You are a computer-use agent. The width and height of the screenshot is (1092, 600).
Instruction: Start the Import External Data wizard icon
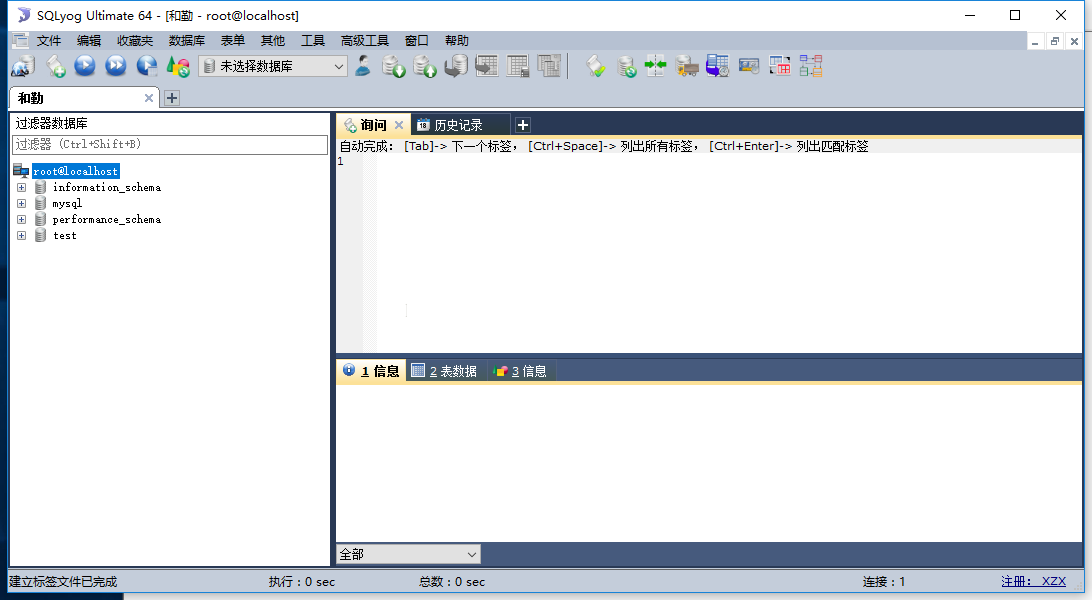tap(686, 66)
